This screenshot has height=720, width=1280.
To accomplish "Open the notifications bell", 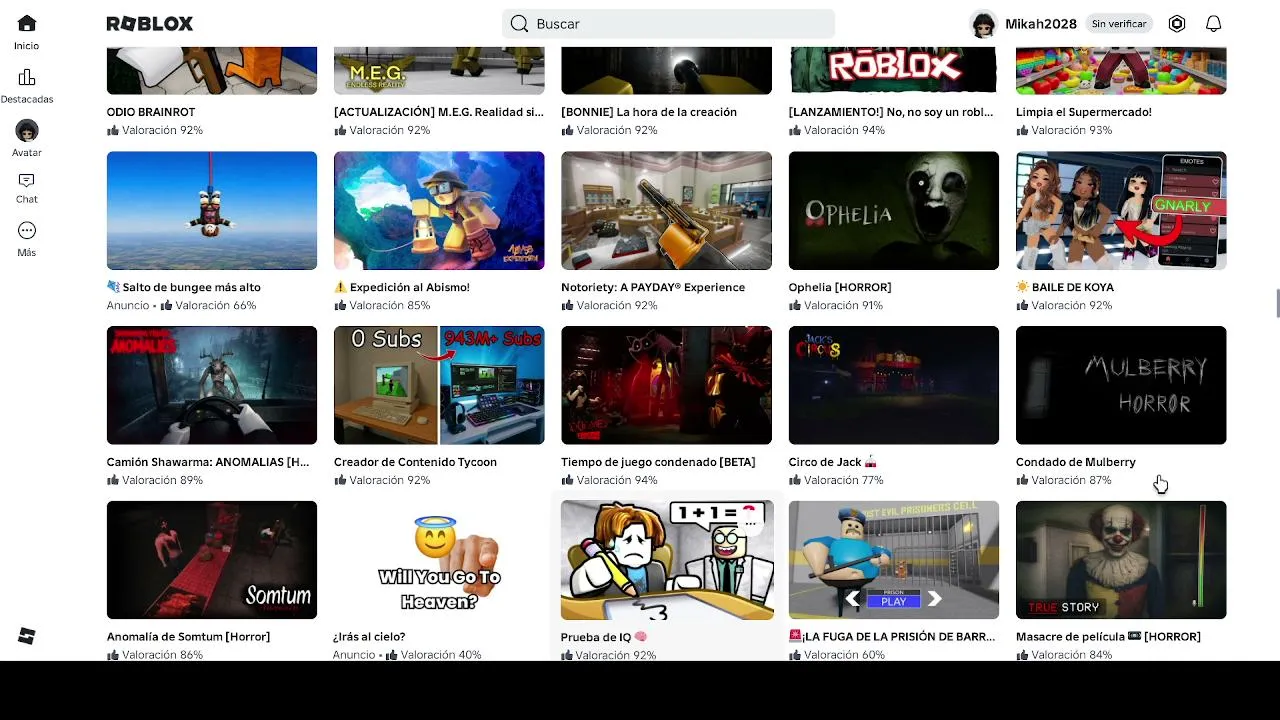I will pyautogui.click(x=1214, y=24).
